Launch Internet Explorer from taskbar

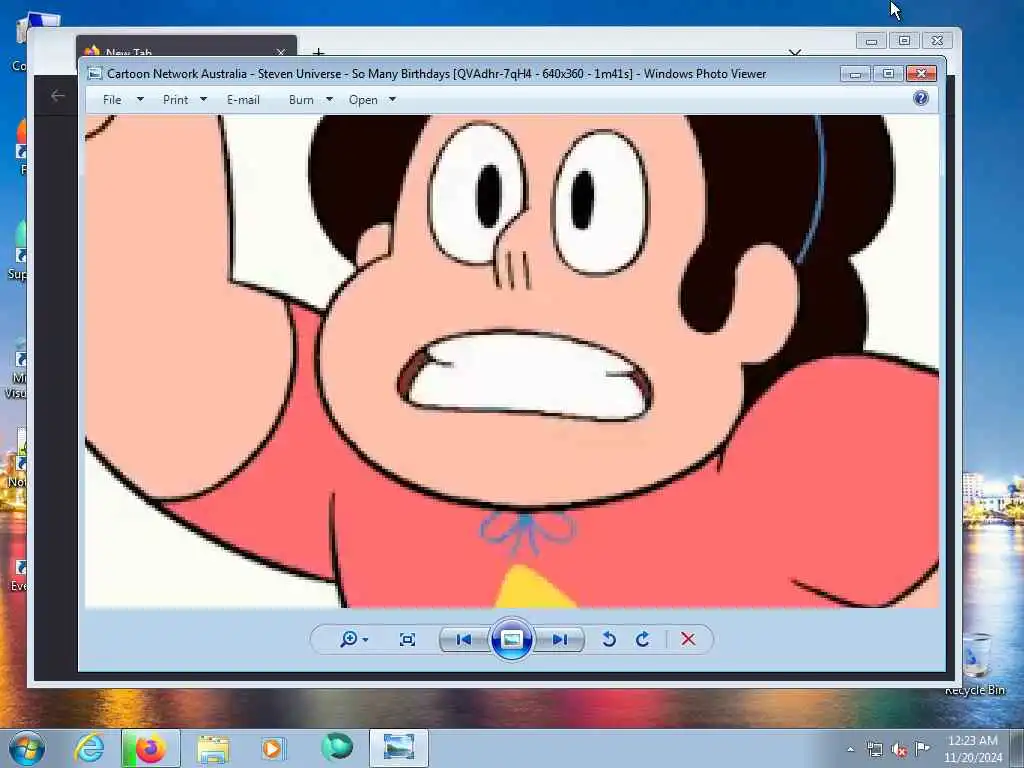point(89,748)
